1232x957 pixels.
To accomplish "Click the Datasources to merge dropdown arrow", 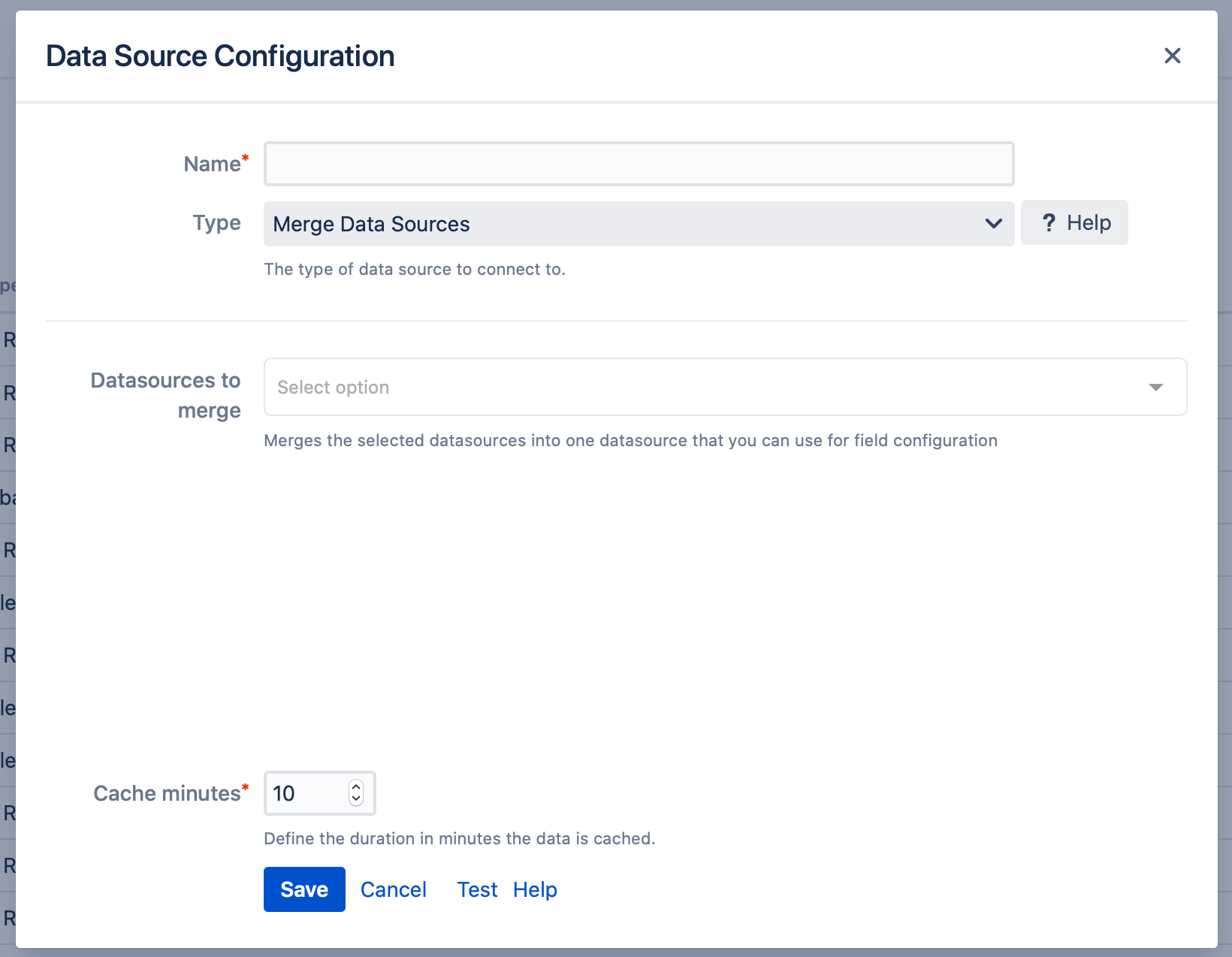I will [1155, 387].
